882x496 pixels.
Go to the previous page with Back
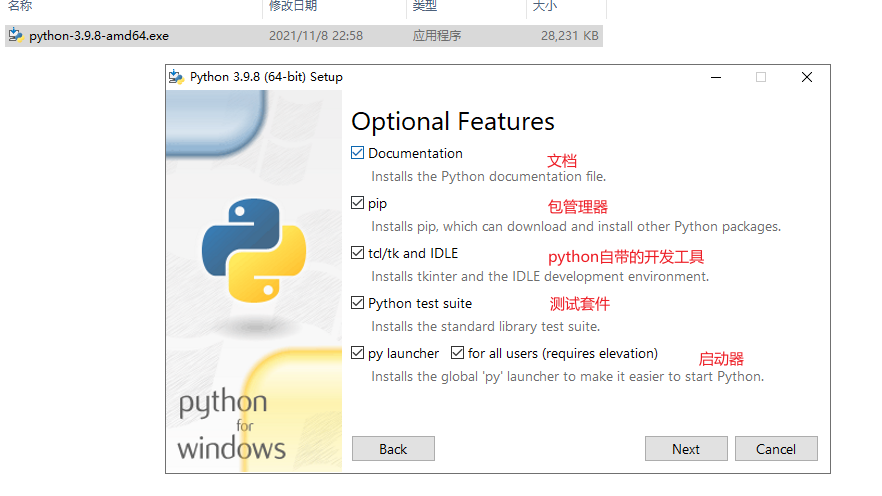tap(393, 449)
